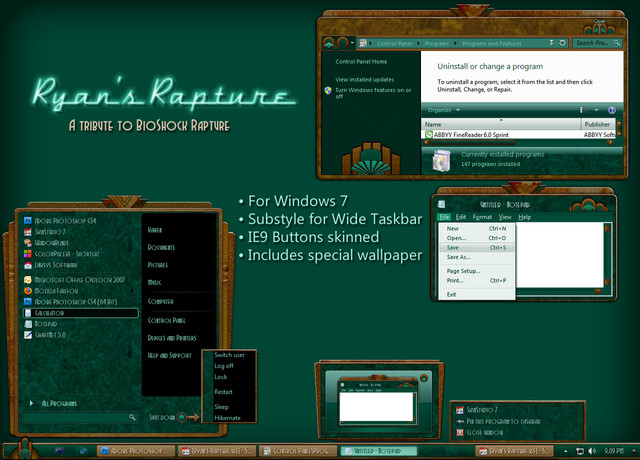Expand the arrow before the Programs breadcrumb

tap(418, 44)
